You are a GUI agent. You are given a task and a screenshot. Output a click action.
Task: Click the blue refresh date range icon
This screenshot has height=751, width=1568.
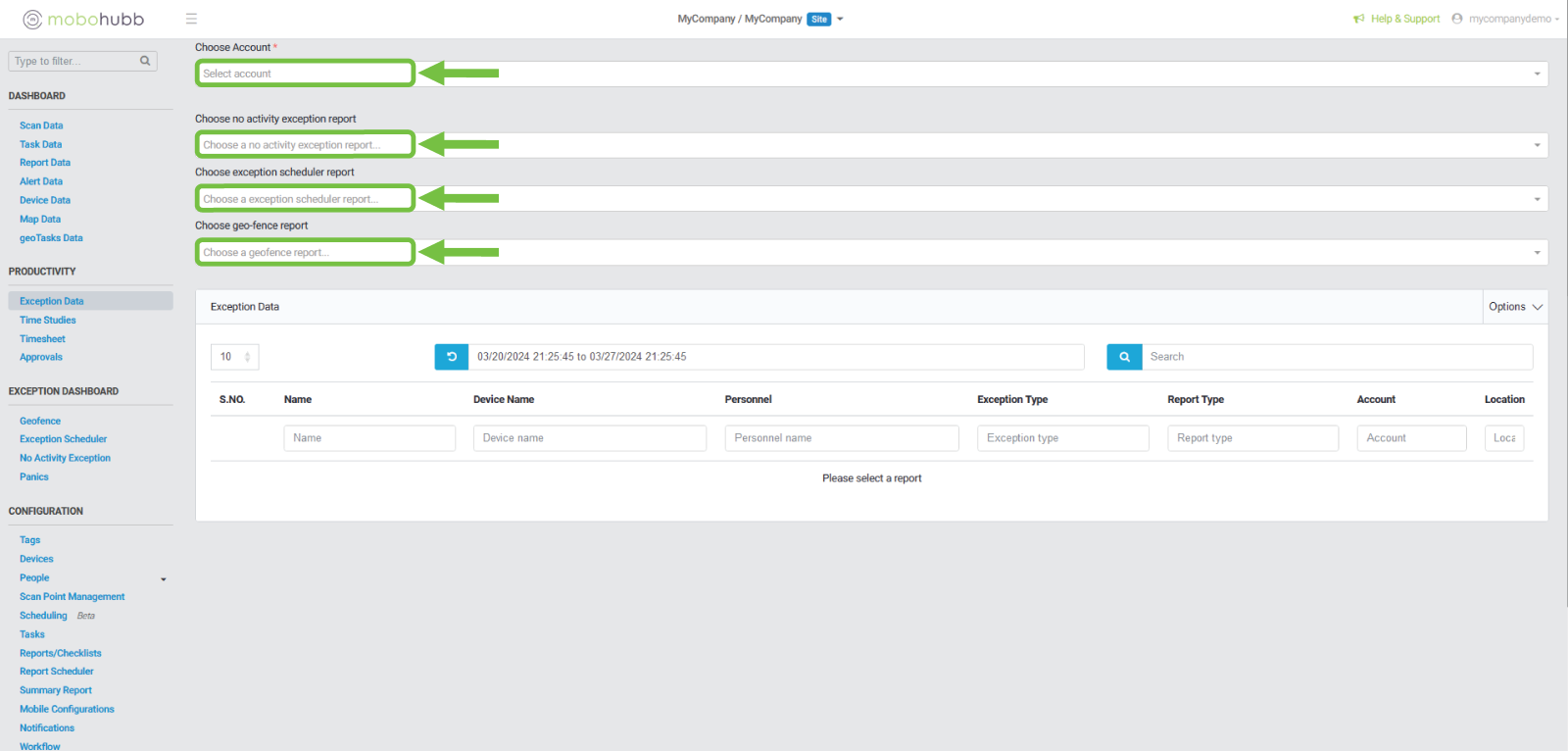coord(452,357)
